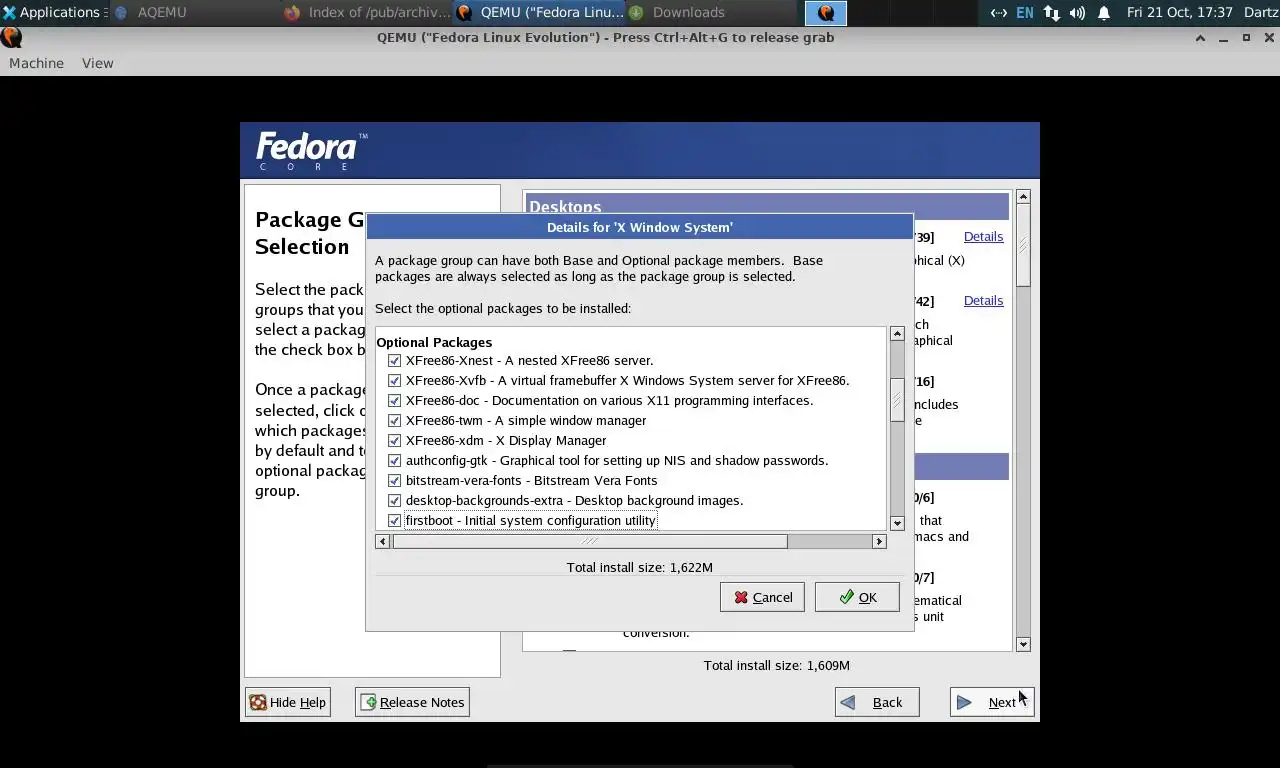This screenshot has width=1280, height=768.
Task: Uncheck the XFree86-Xnest package checkbox
Action: coord(394,360)
